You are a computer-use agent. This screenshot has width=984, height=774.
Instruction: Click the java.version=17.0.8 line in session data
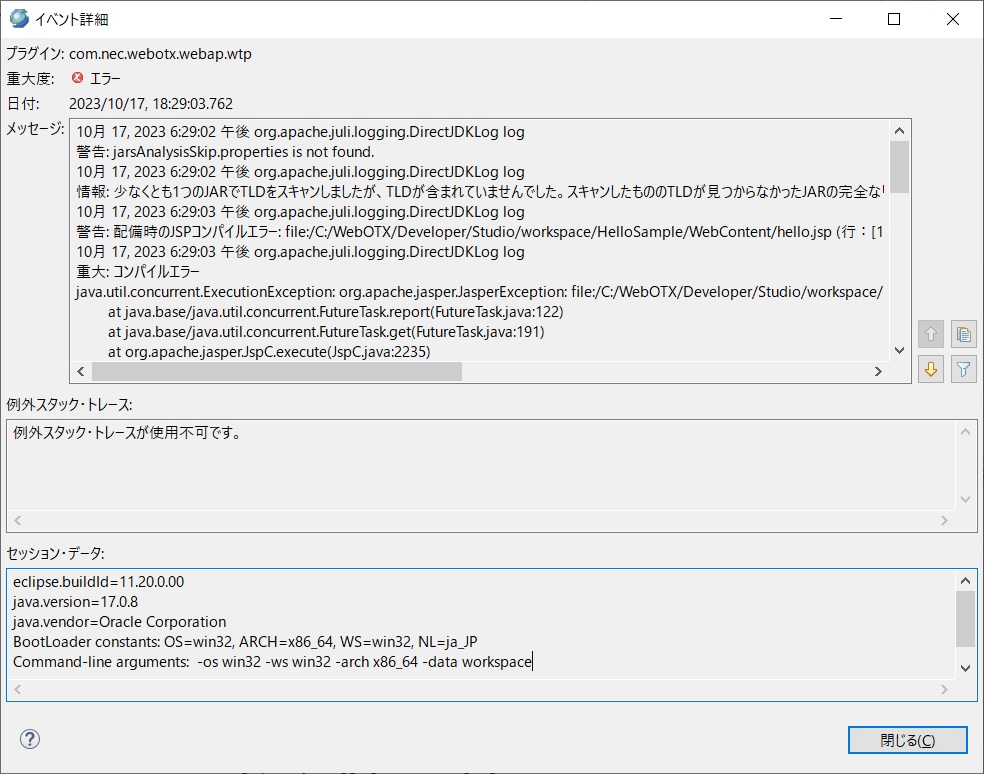[x=76, y=601]
